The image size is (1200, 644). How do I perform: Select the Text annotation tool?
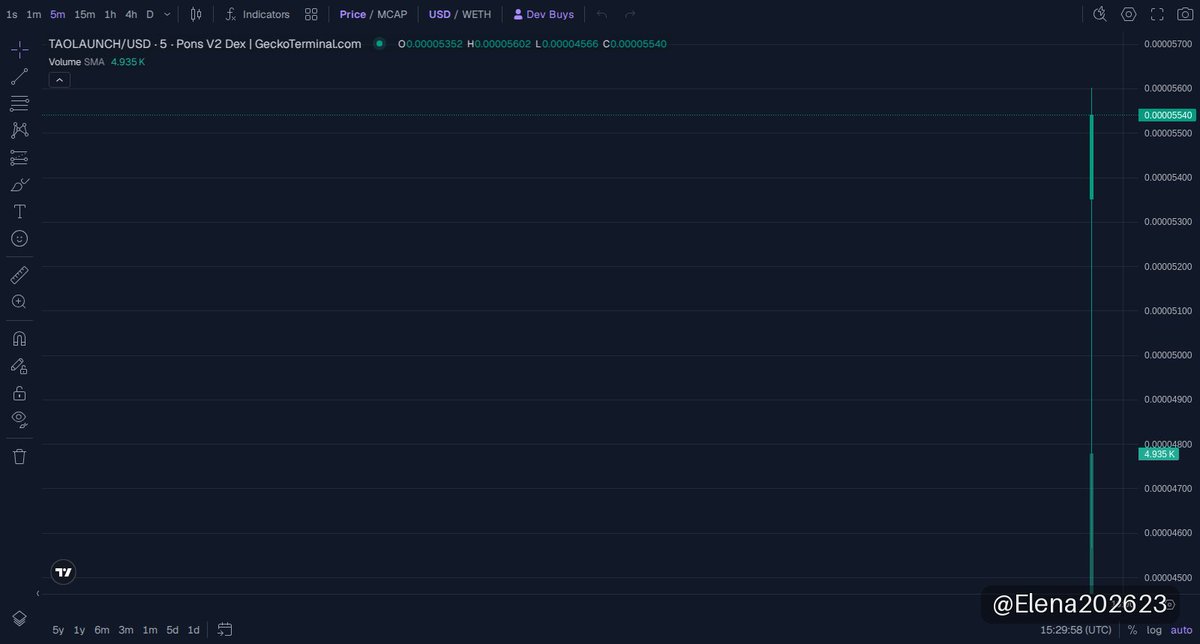pyautogui.click(x=19, y=211)
